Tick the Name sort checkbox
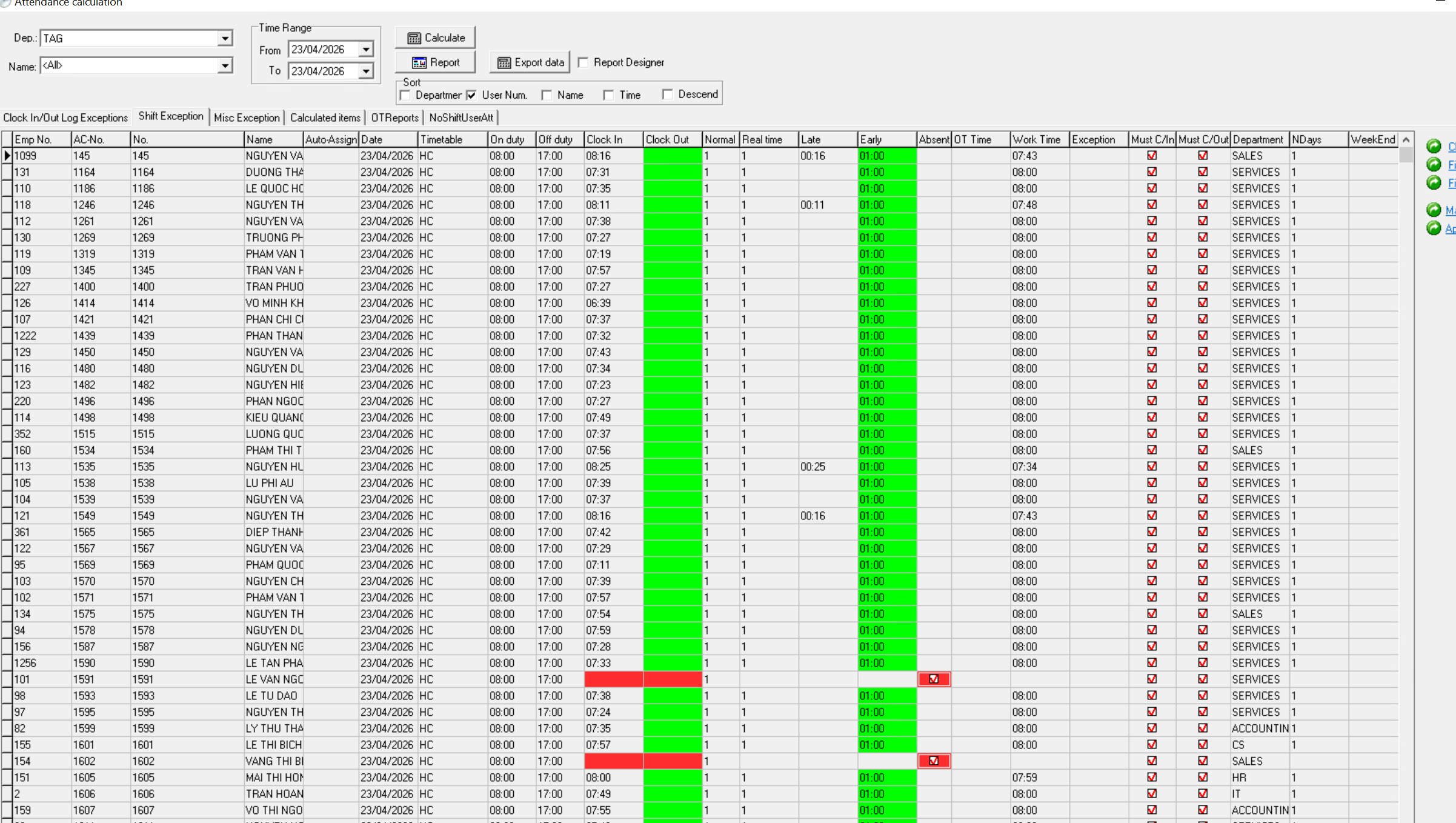1456x823 pixels. click(x=547, y=95)
